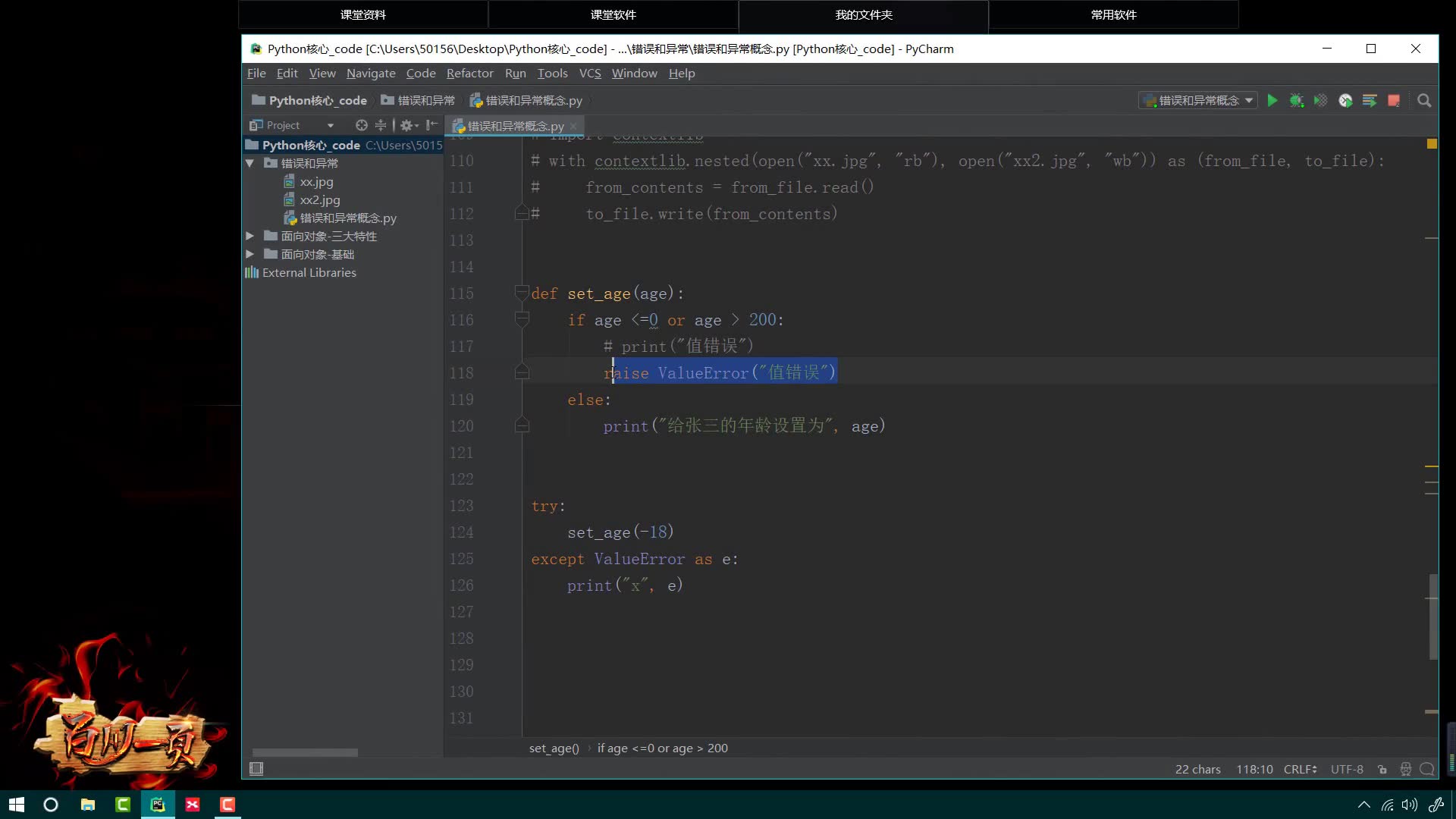Run with coverage icon in toolbar
Viewport: 1456px width, 819px height.
click(1321, 100)
